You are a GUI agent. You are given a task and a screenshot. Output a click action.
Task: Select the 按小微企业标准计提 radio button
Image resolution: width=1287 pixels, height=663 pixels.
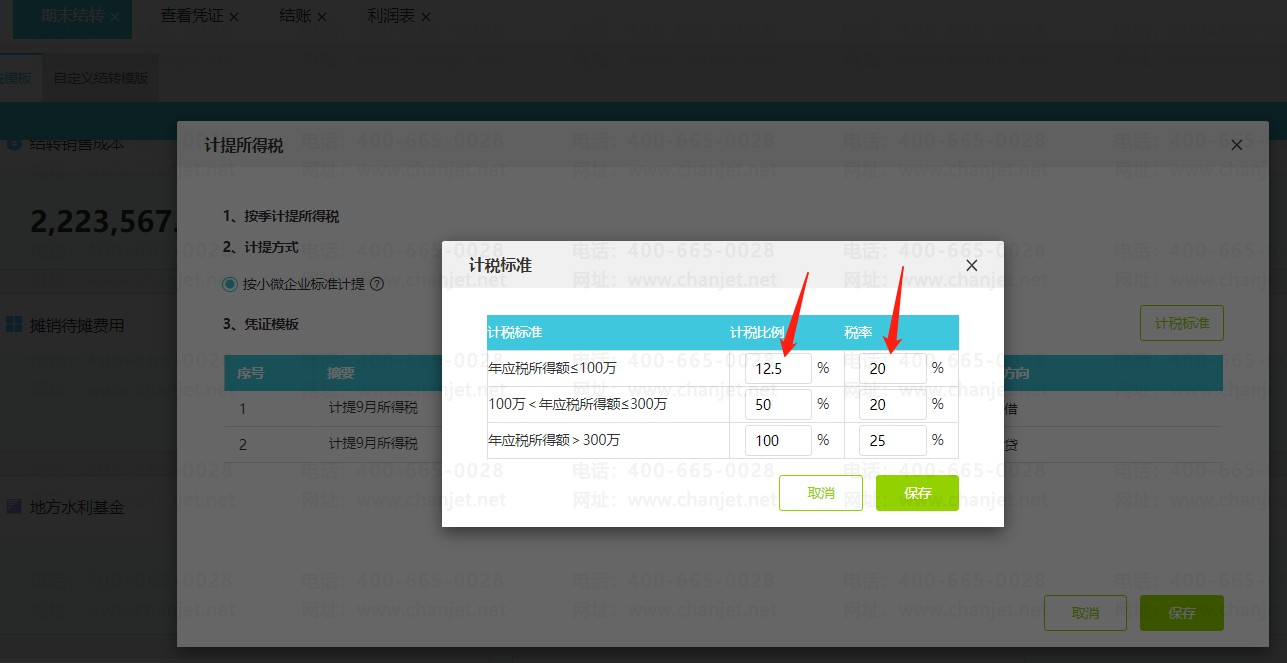[229, 283]
